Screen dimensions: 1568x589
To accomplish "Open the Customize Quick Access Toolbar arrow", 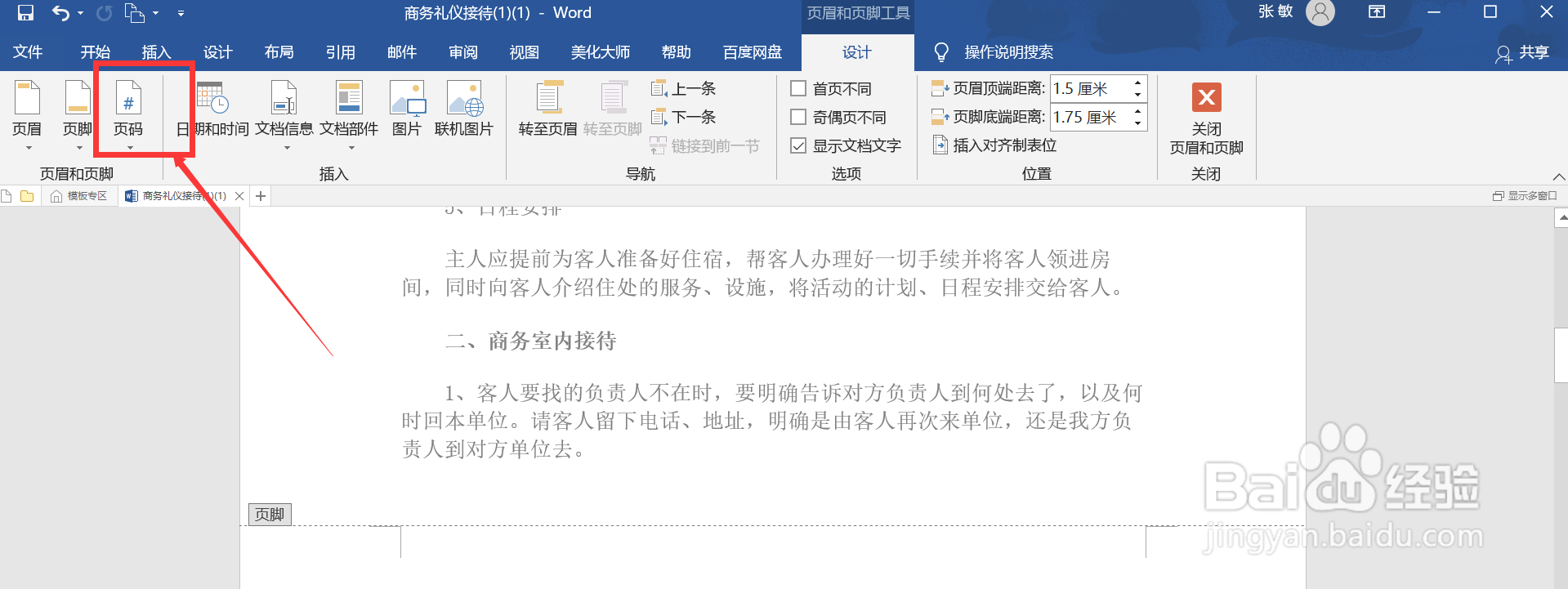I will pyautogui.click(x=181, y=13).
